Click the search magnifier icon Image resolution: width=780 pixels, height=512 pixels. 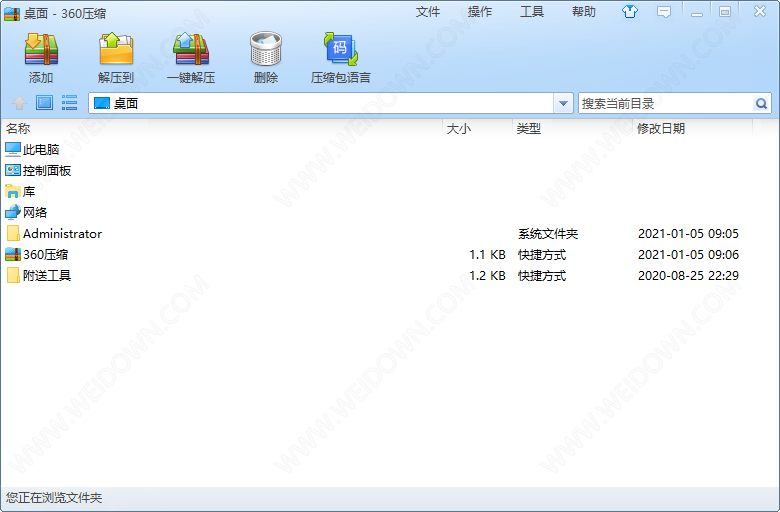tap(761, 103)
